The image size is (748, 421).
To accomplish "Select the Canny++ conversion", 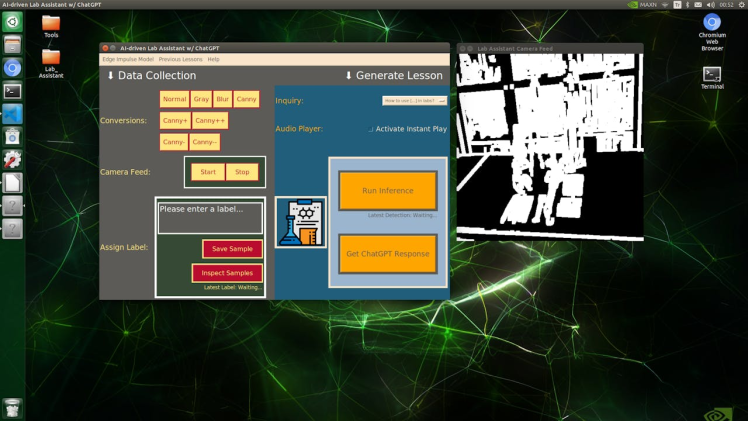I will [210, 121].
